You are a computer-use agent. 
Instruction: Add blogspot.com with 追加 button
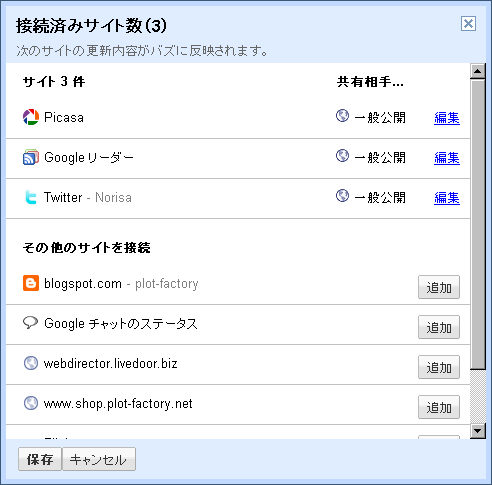(x=439, y=287)
